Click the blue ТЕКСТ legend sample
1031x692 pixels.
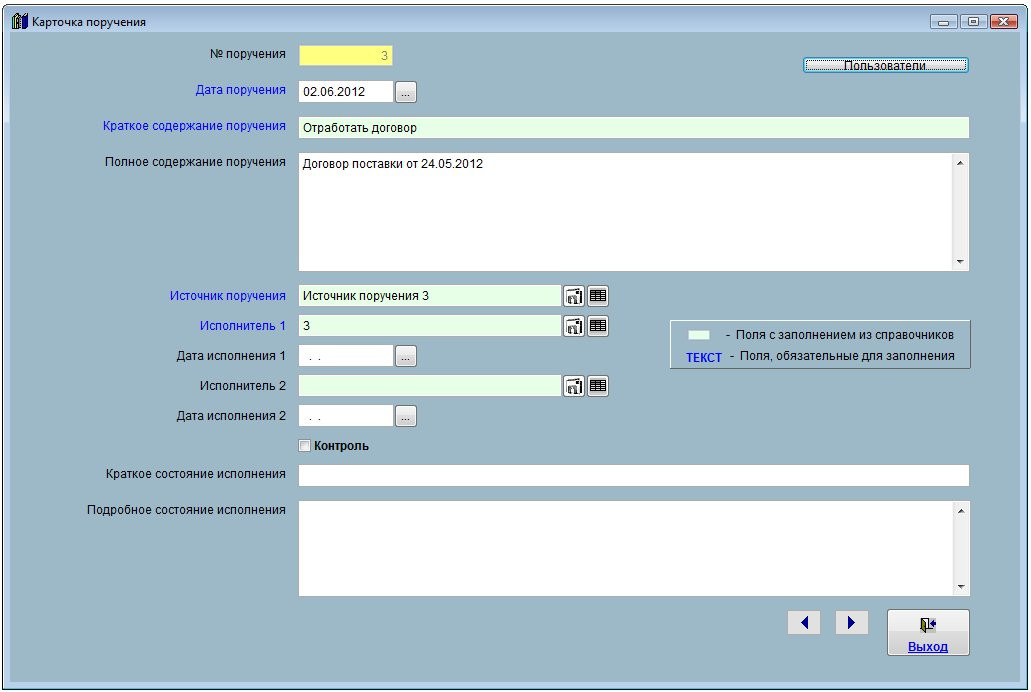click(x=704, y=358)
